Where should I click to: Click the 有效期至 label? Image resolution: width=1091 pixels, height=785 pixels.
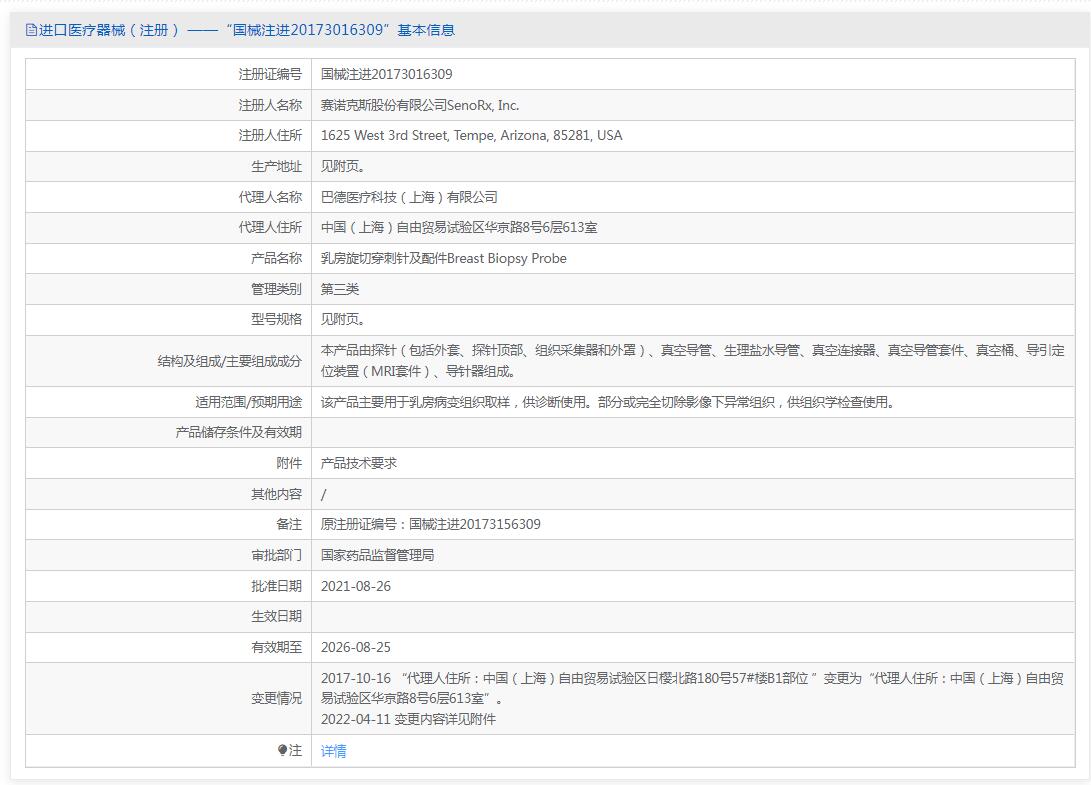point(276,647)
